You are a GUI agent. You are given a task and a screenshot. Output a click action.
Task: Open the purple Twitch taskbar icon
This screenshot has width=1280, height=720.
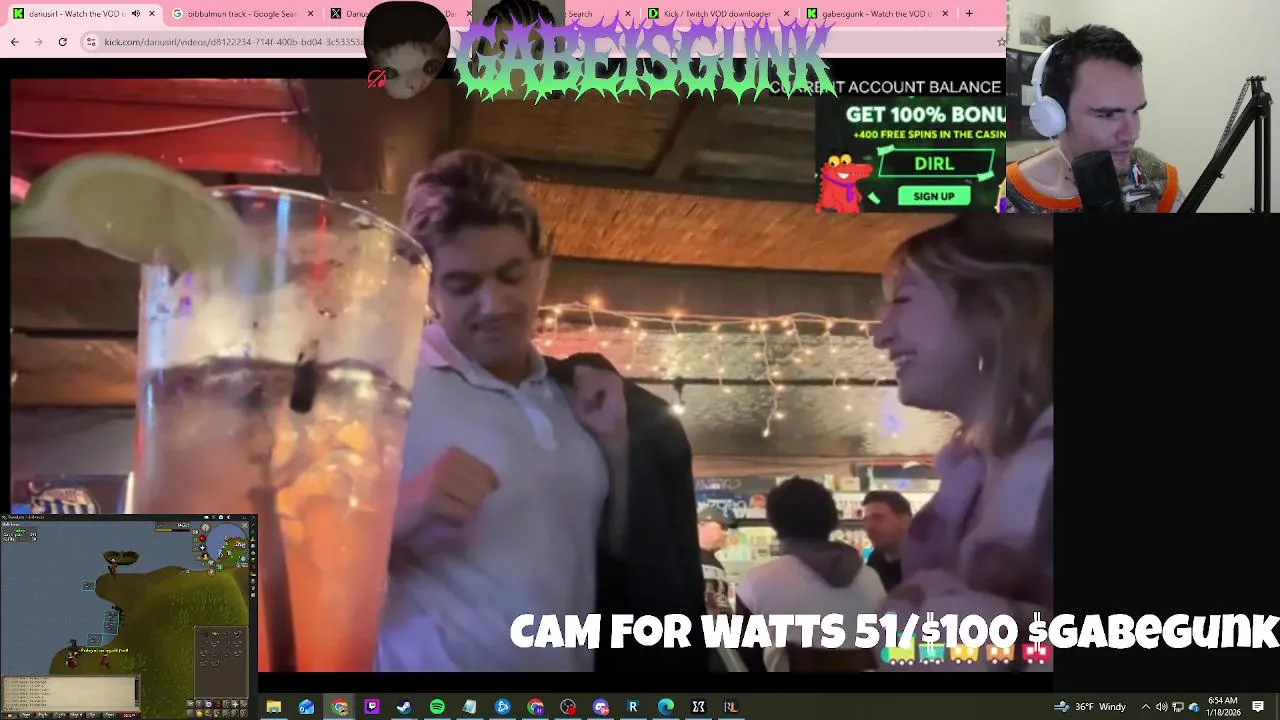(372, 707)
